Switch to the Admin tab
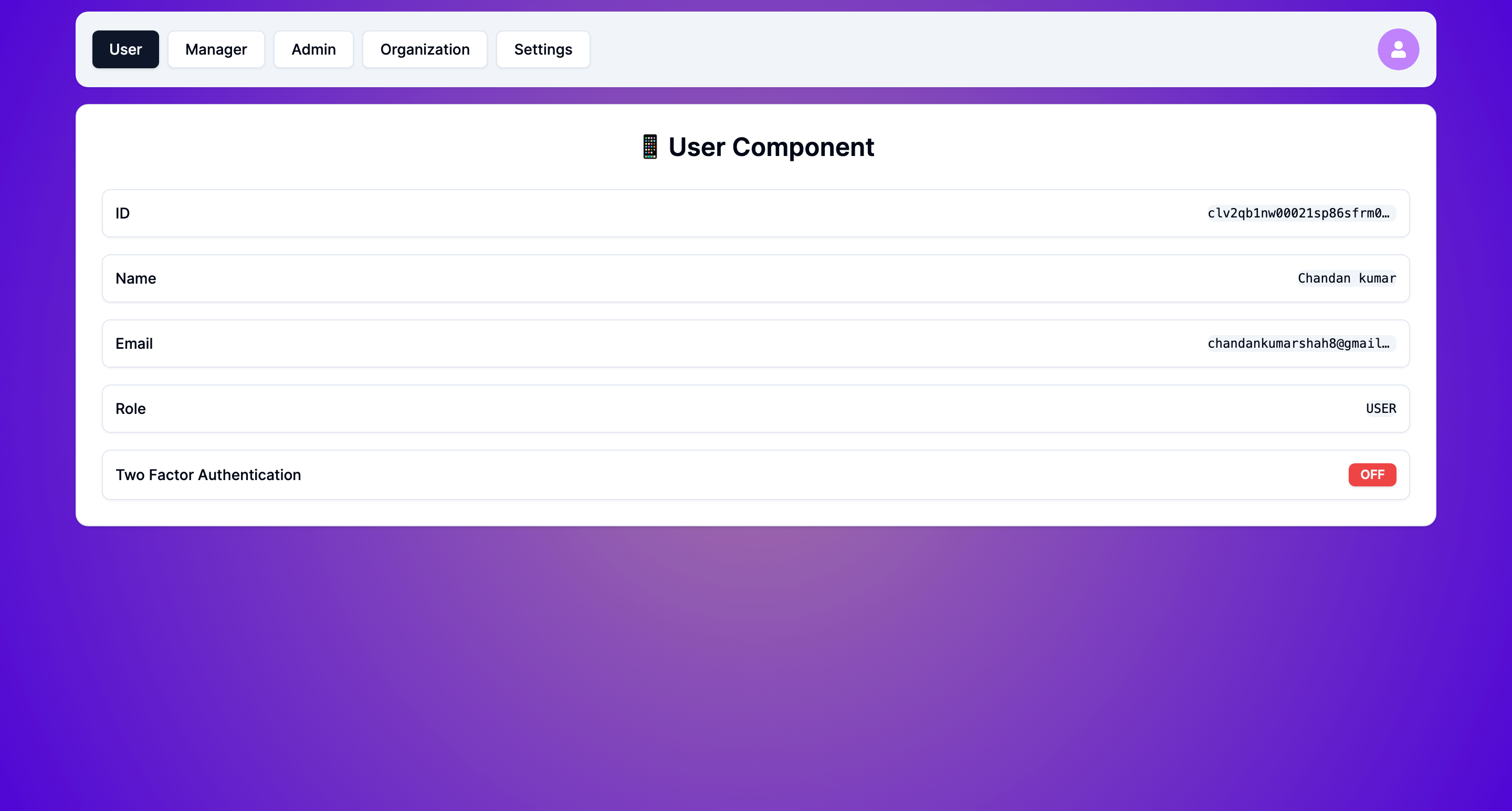The image size is (1512, 811). pyautogui.click(x=313, y=49)
